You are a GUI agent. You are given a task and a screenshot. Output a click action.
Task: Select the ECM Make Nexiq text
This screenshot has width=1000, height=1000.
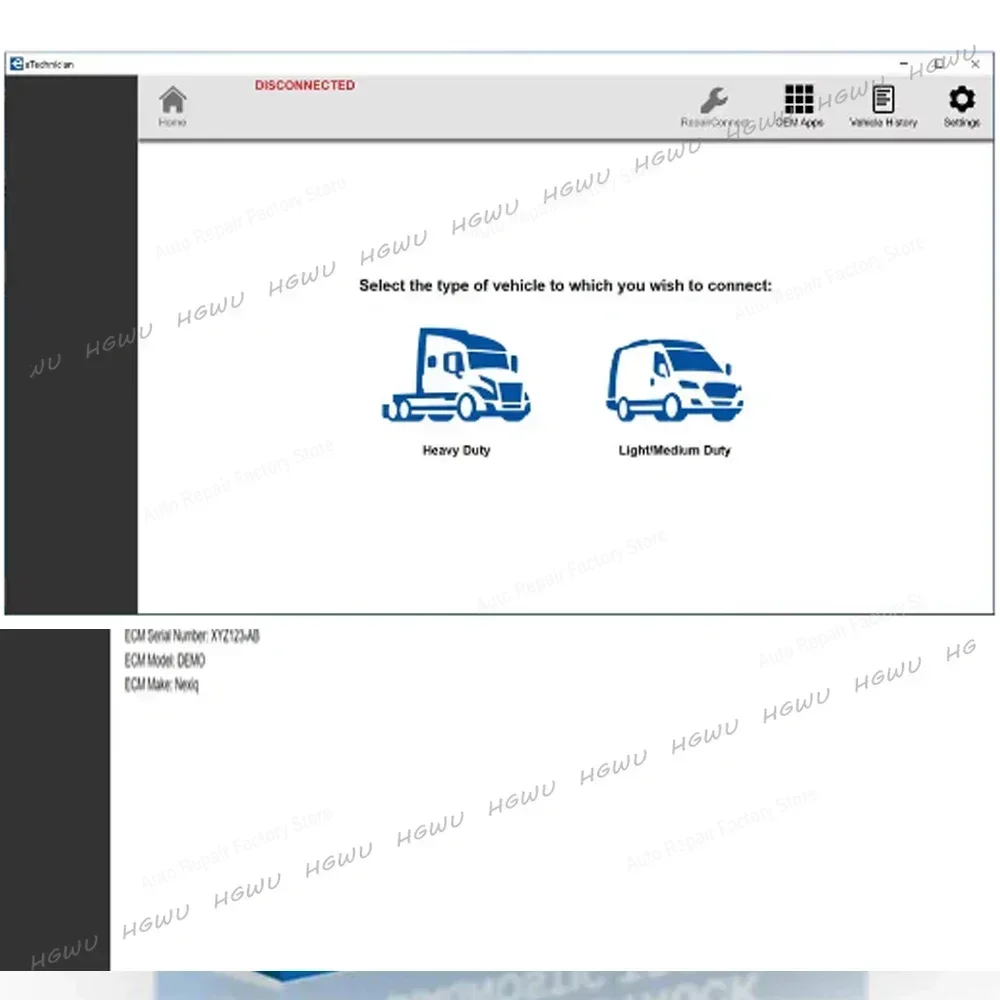(x=160, y=684)
